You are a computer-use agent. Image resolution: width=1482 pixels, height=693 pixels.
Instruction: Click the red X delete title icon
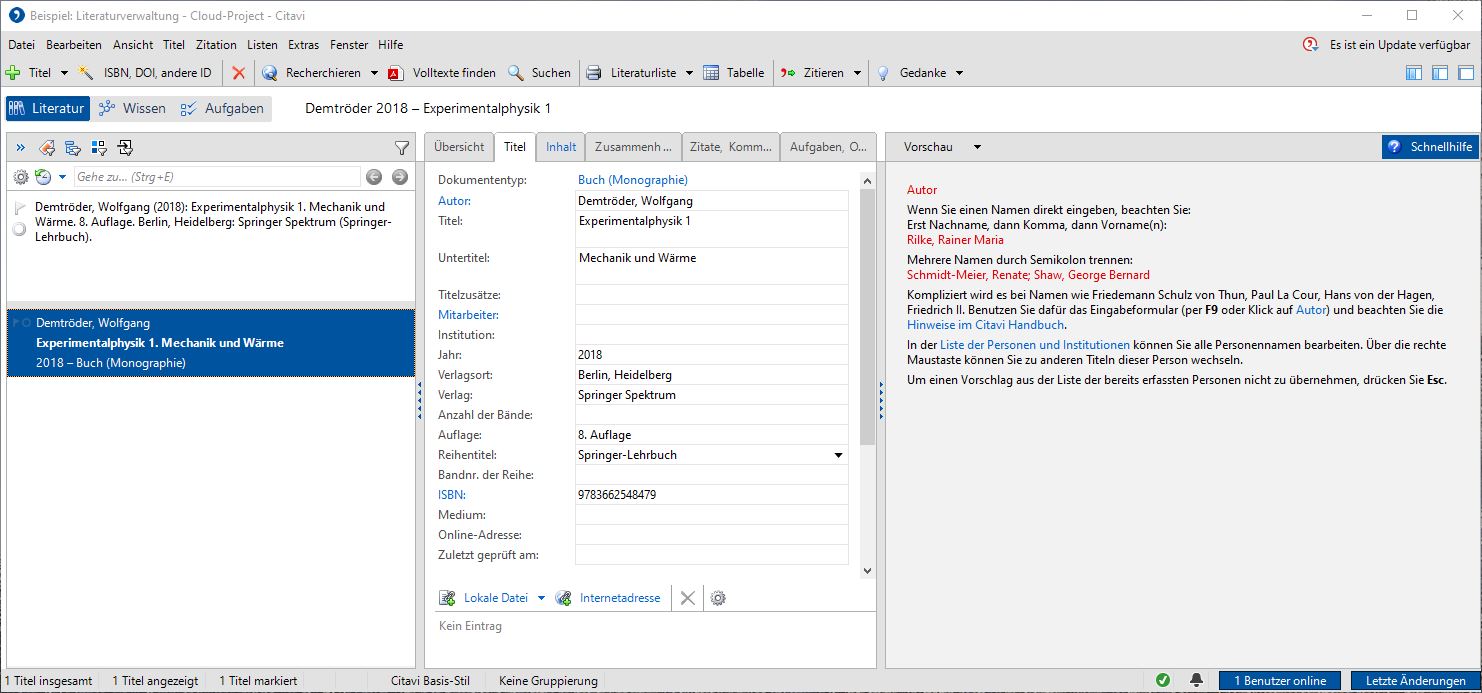coord(238,73)
